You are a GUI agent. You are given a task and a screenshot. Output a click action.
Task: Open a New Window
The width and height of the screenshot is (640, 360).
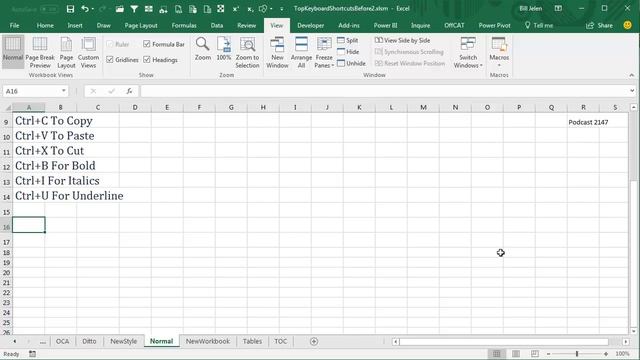point(277,52)
